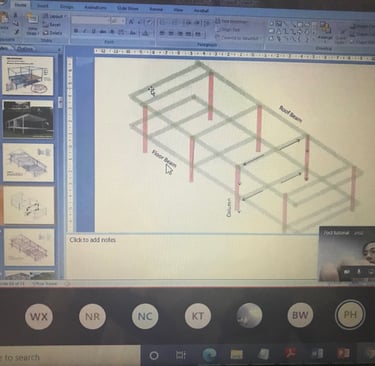Select the fifth slide thumbnail in panel
Screen dimensions: 375x366
(x=29, y=247)
